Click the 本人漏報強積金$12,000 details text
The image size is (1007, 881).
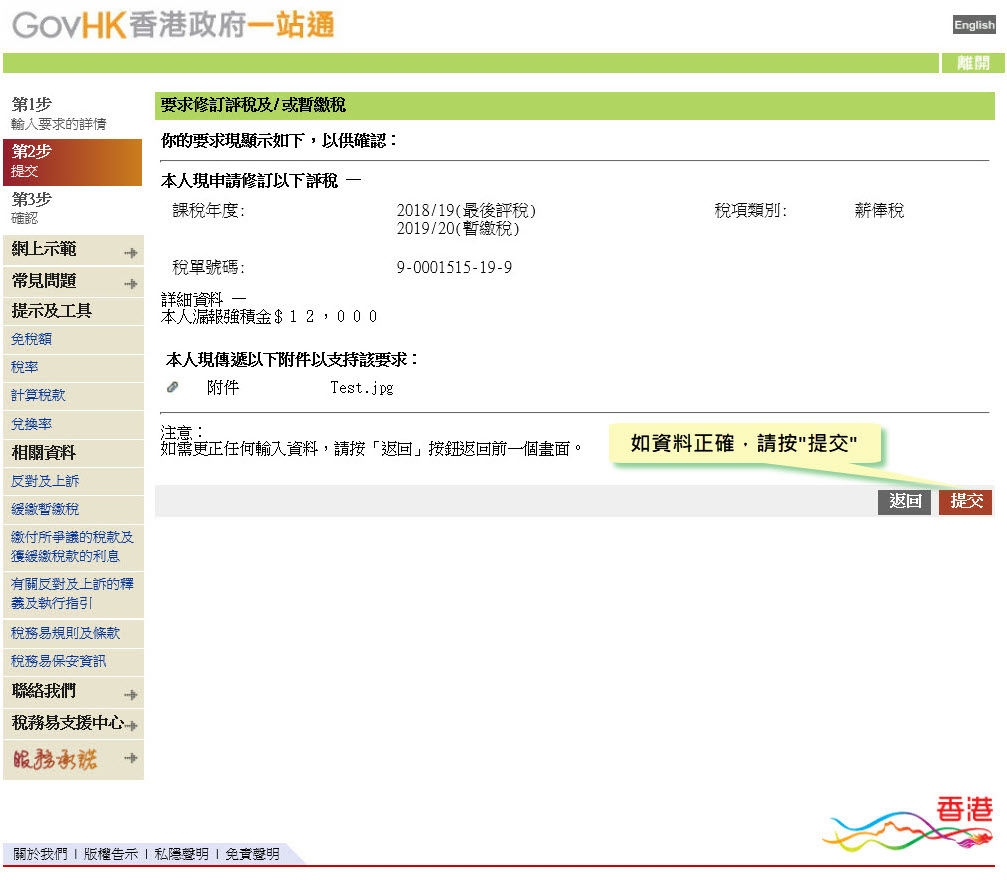point(269,317)
